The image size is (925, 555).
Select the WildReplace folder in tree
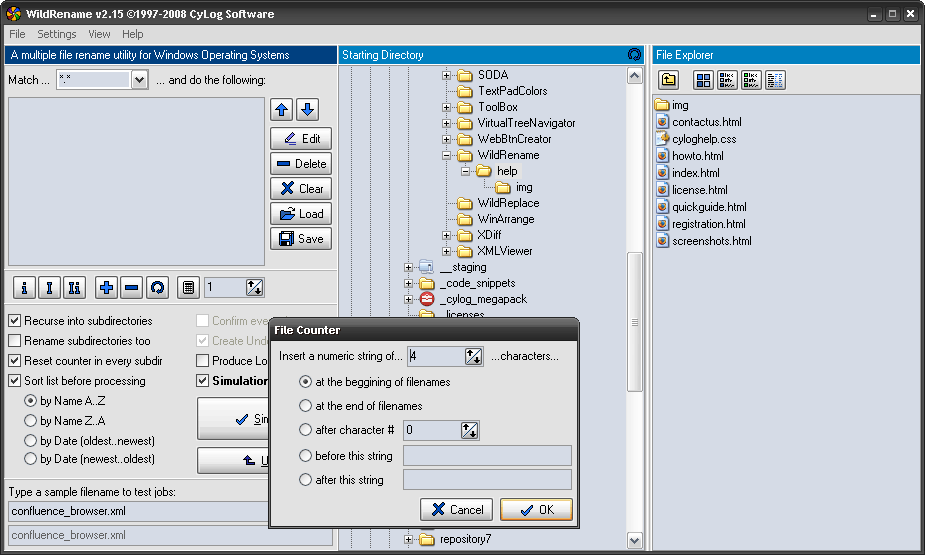coord(508,203)
